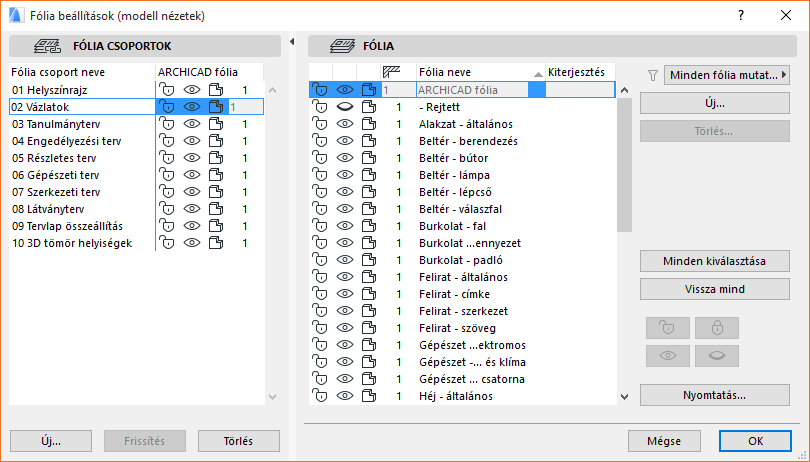
Task: Click the ARCHICAD fólia name field
Action: coord(472,90)
